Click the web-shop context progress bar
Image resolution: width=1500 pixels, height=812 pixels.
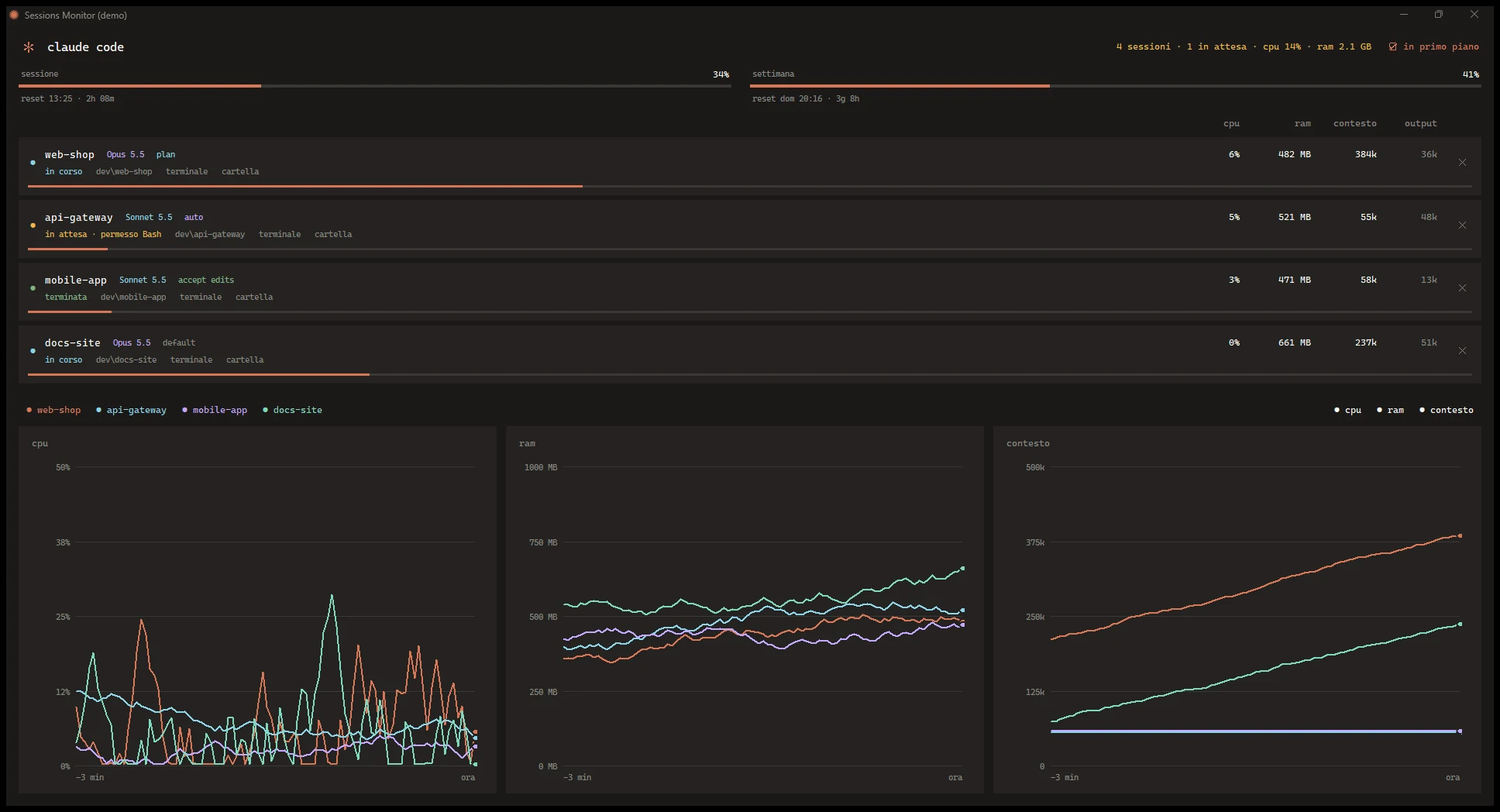pyautogui.click(x=750, y=186)
